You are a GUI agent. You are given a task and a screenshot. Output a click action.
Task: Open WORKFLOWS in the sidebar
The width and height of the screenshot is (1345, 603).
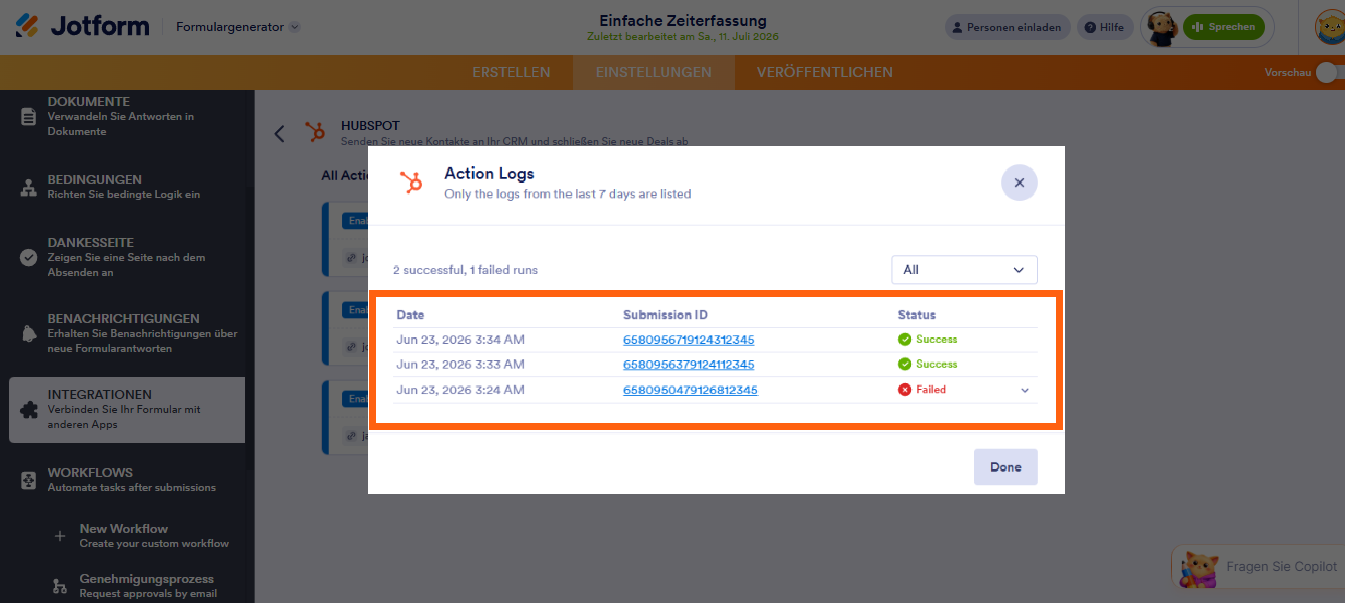pyautogui.click(x=127, y=480)
